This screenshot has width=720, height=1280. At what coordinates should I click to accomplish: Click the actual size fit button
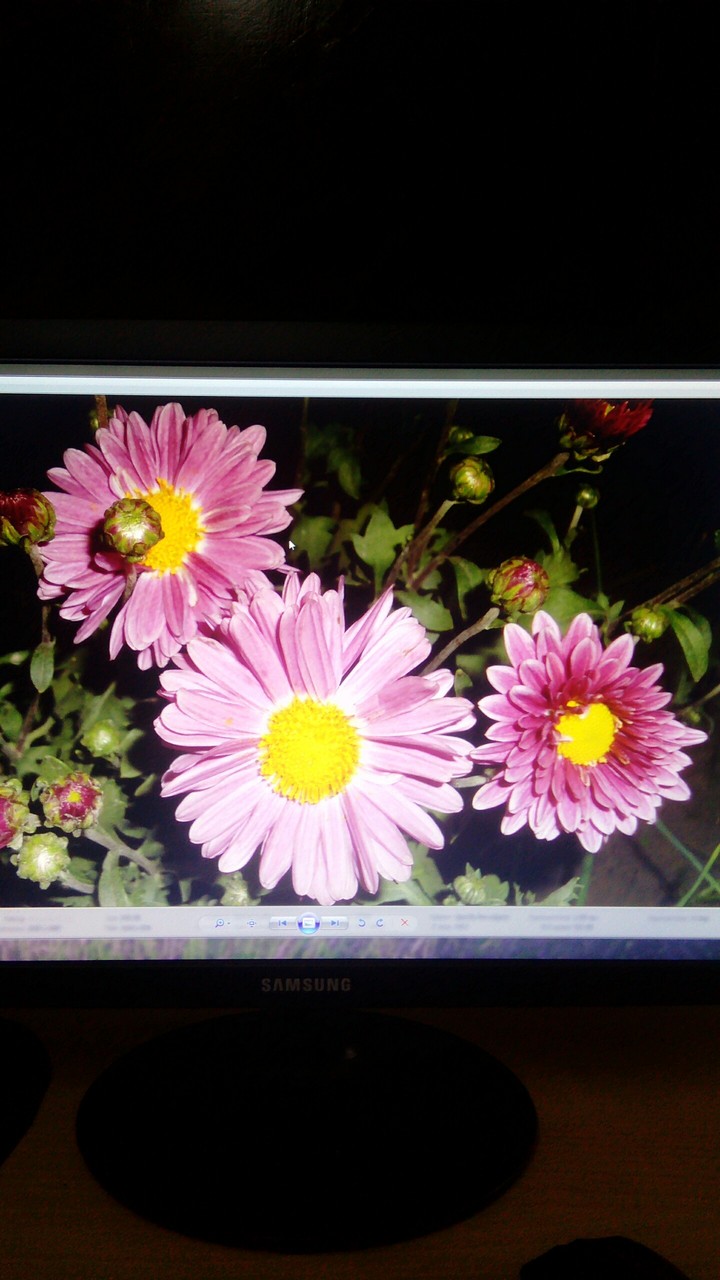pos(251,923)
